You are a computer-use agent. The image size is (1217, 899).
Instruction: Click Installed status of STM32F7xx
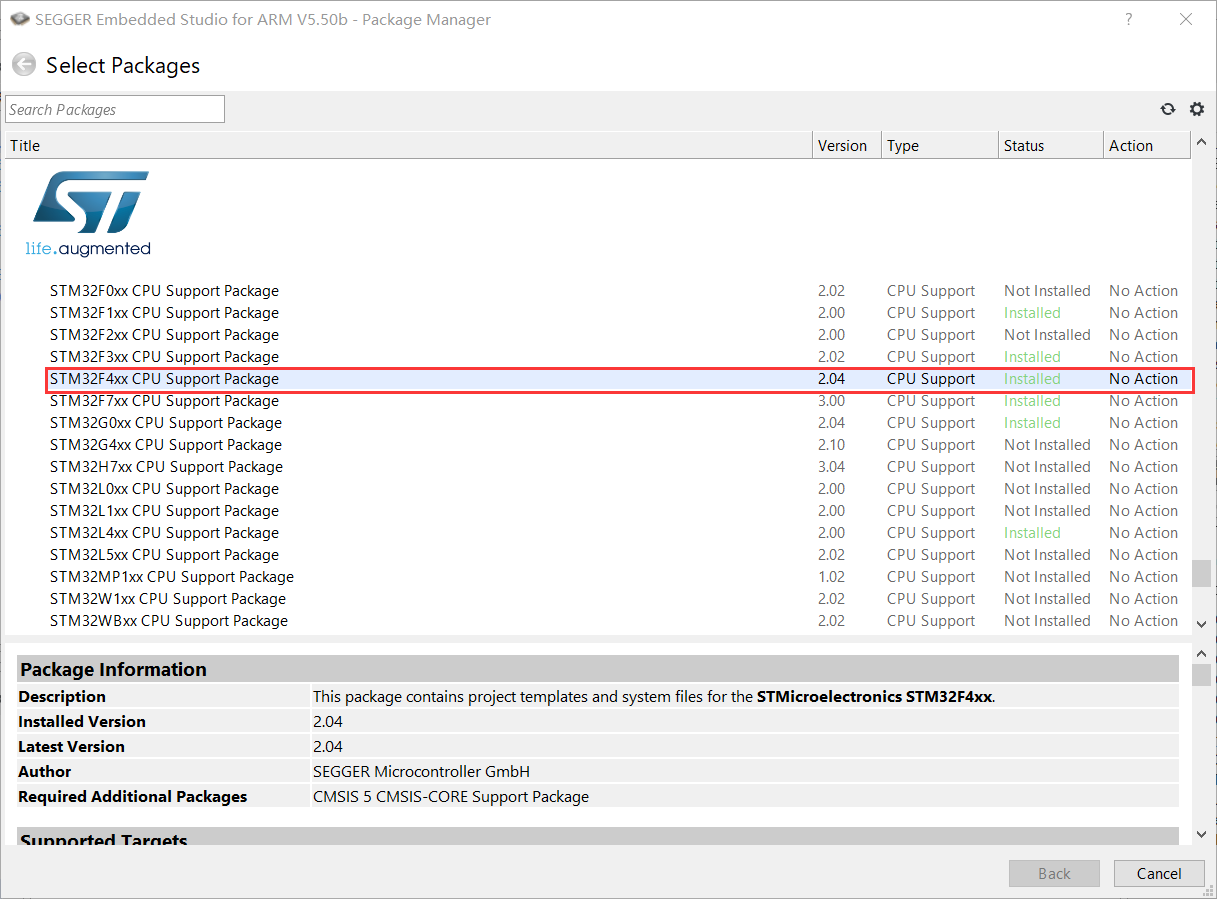1032,401
